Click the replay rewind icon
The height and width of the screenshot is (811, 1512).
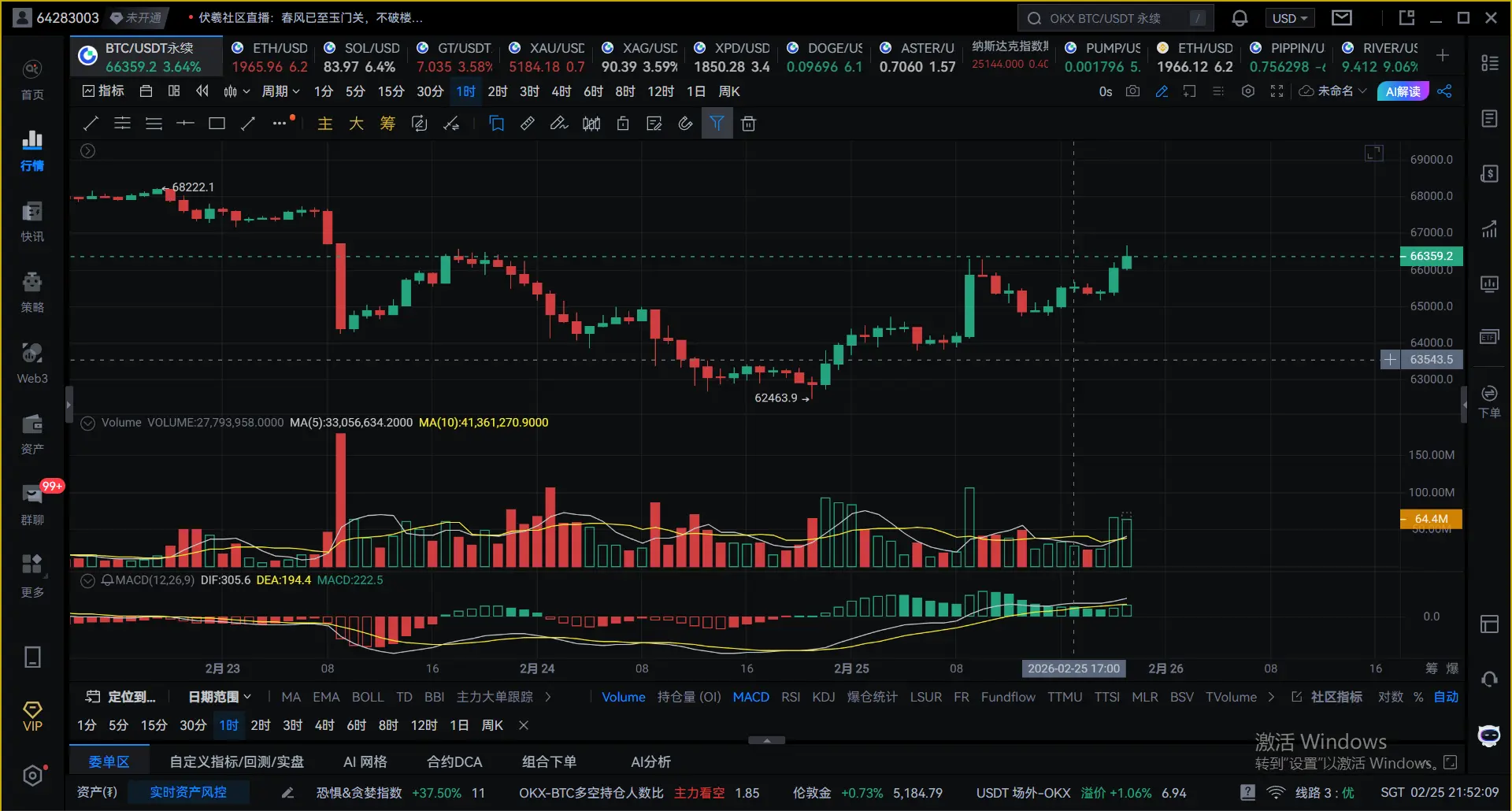(202, 91)
